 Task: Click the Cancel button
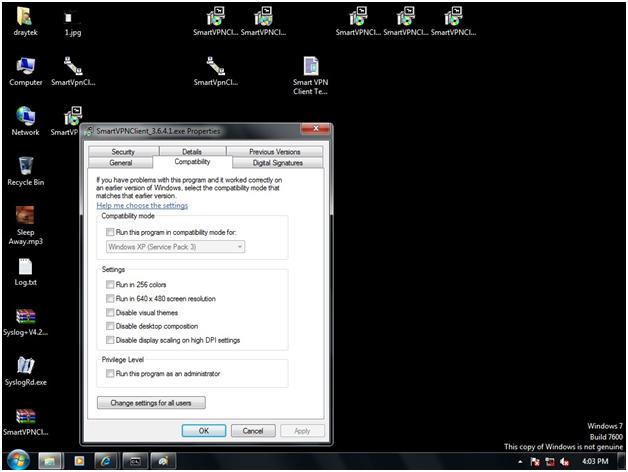click(x=253, y=431)
